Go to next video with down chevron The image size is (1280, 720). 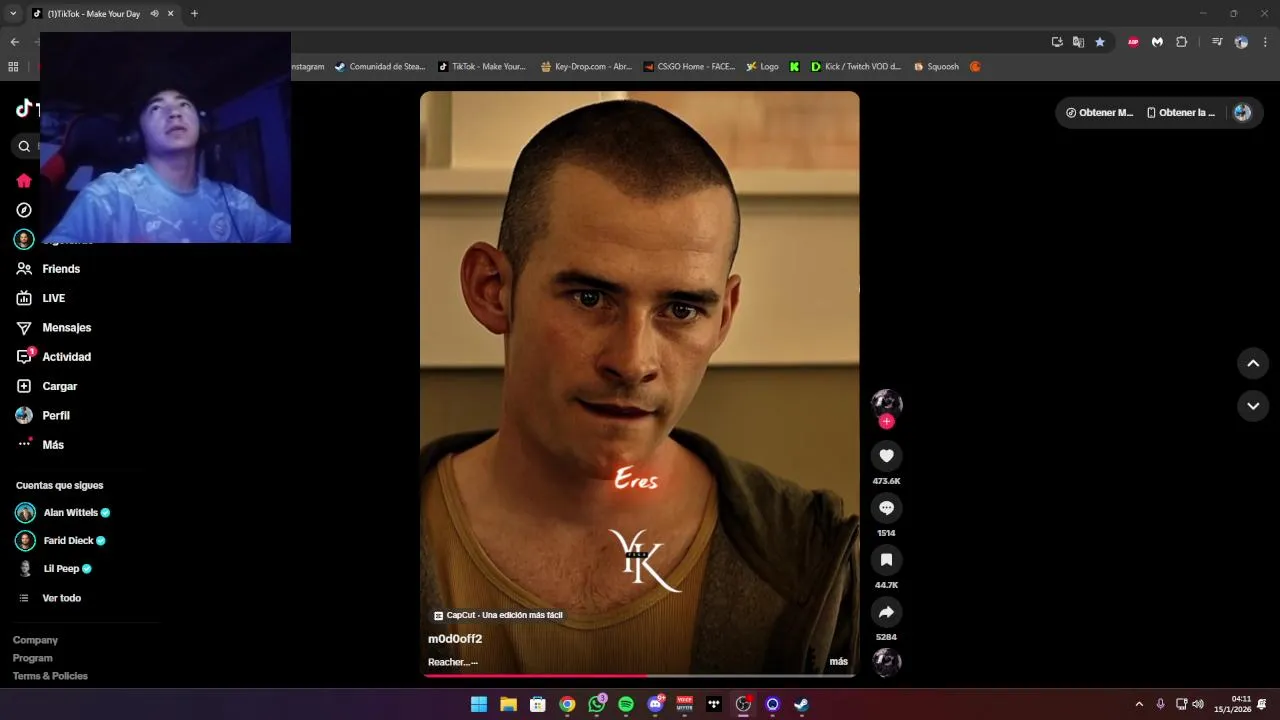point(1253,406)
